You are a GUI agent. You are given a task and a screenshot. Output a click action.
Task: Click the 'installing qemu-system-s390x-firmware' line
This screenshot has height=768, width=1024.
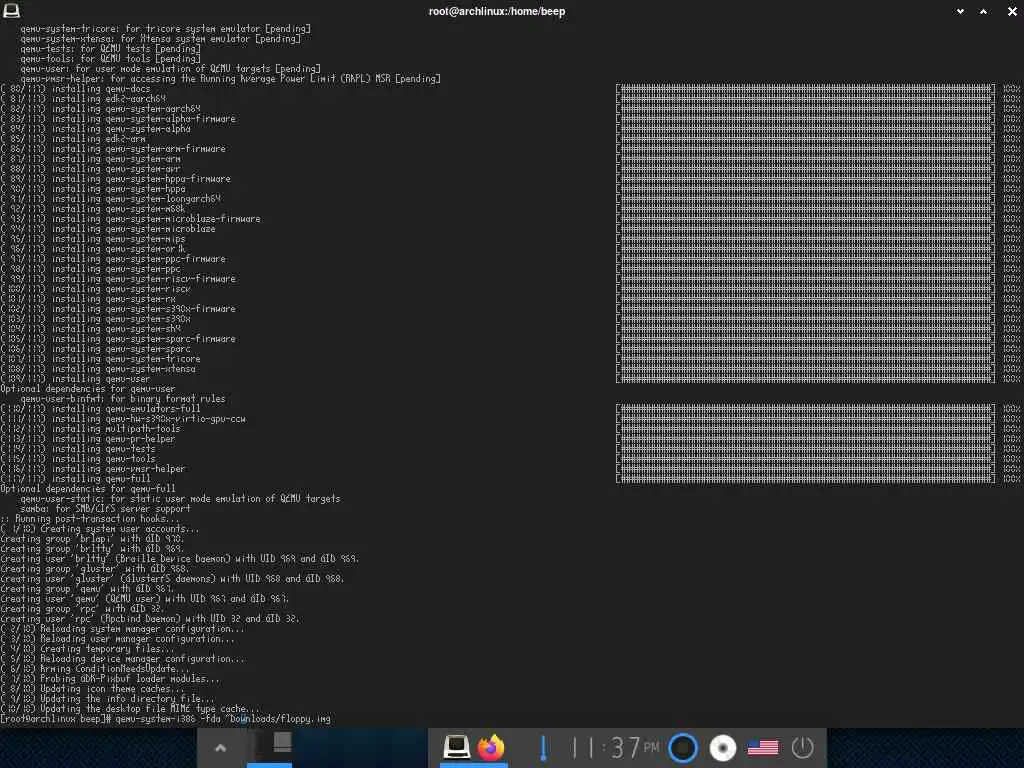(x=118, y=309)
